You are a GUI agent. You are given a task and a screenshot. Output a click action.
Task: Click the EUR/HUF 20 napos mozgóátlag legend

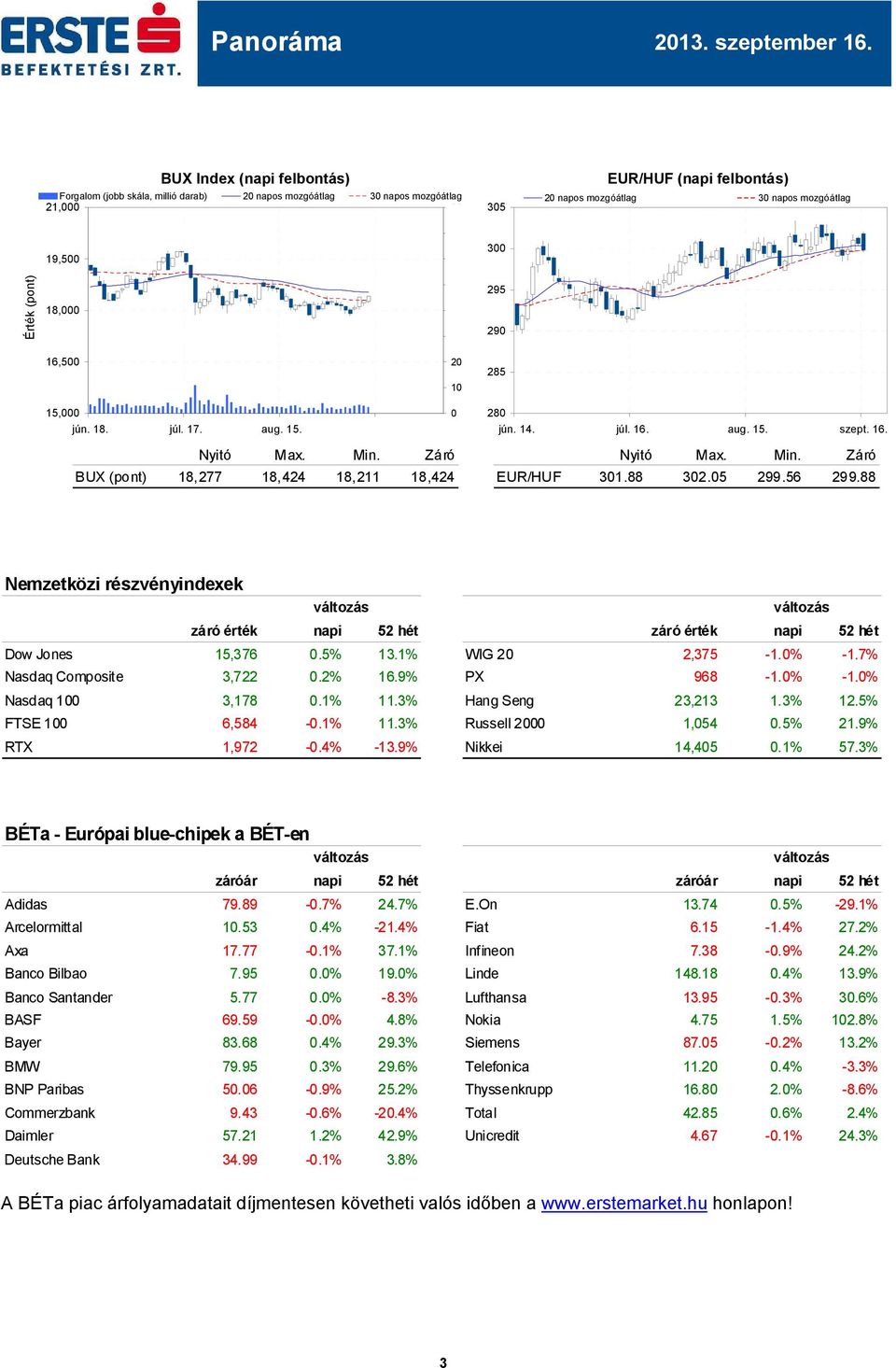(x=580, y=198)
